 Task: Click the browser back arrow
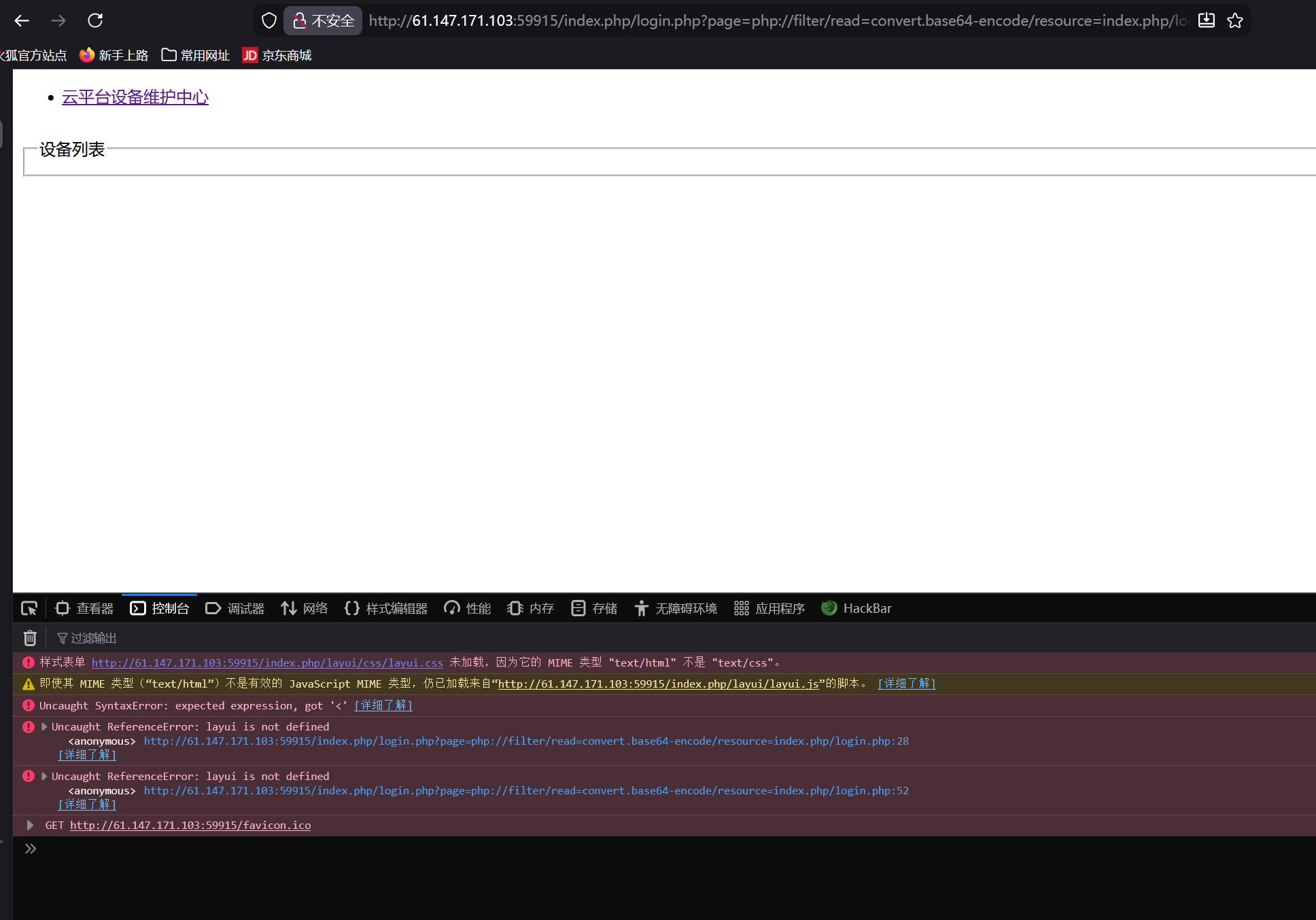click(x=22, y=20)
